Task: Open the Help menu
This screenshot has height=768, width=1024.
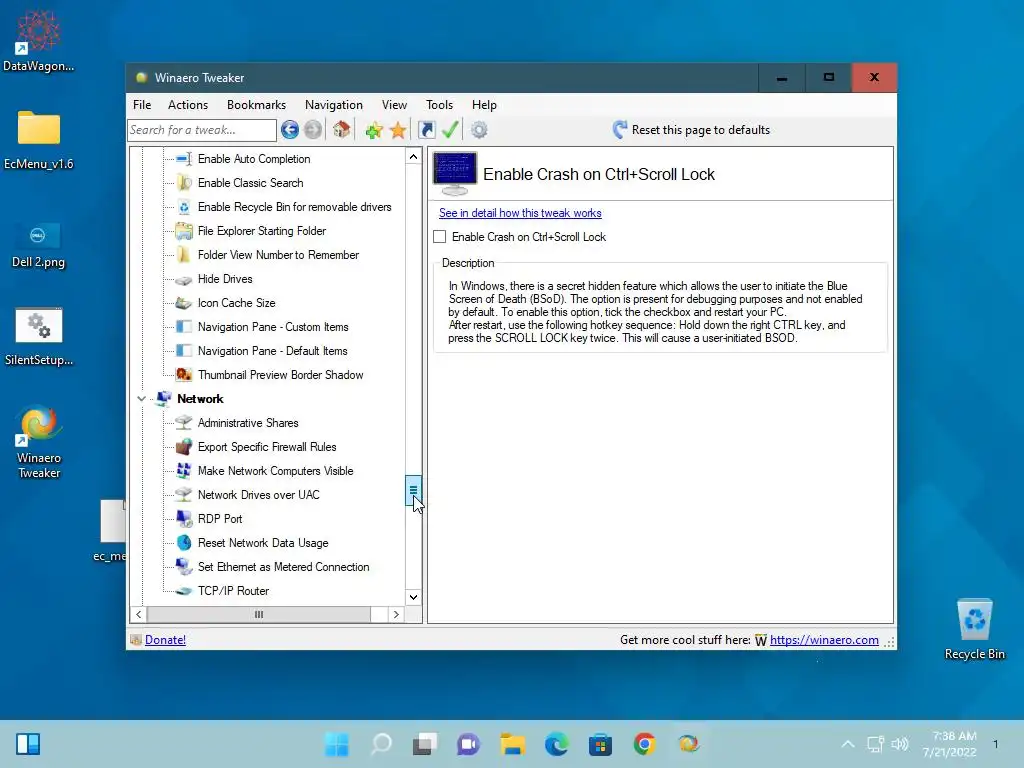Action: click(484, 104)
